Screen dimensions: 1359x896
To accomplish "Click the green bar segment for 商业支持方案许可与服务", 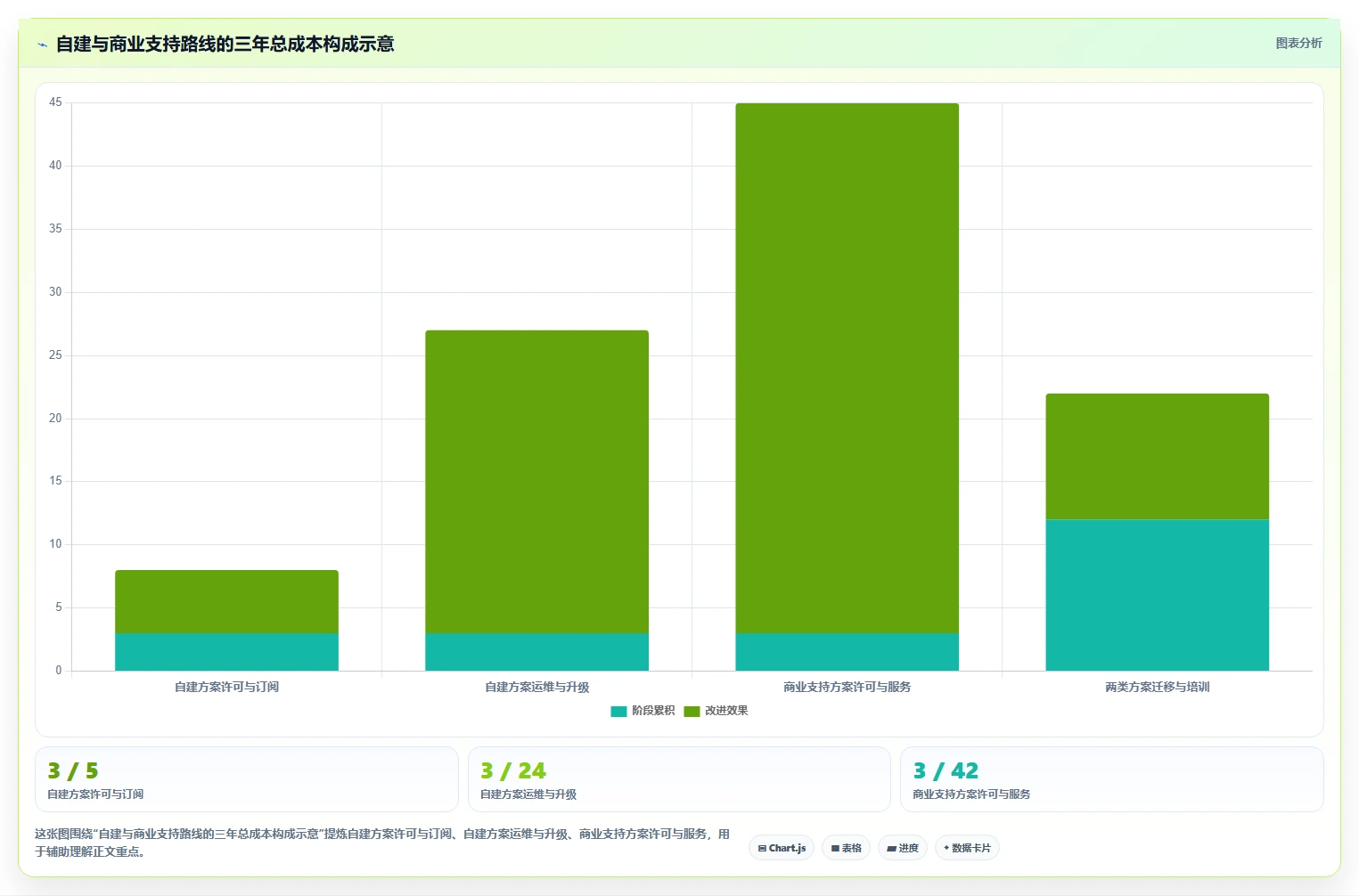I will (x=847, y=368).
